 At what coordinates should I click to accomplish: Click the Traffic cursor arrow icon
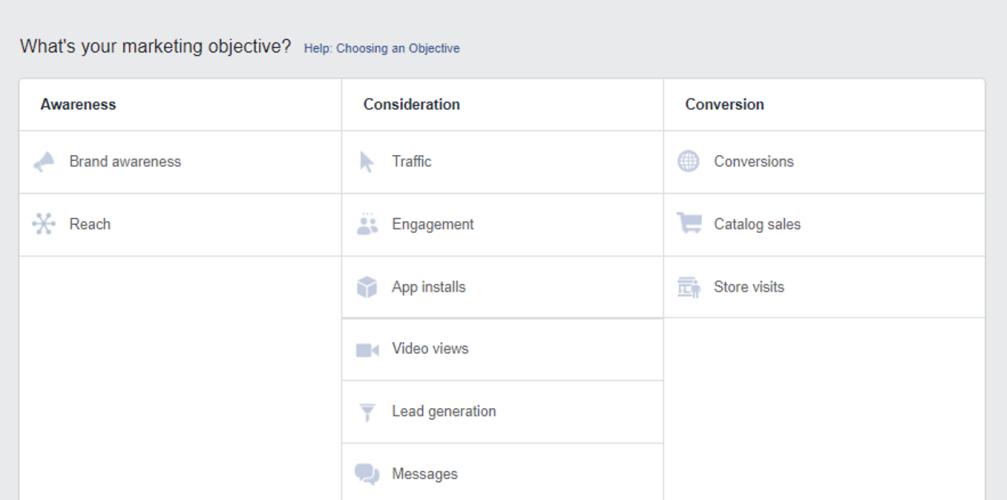click(367, 162)
